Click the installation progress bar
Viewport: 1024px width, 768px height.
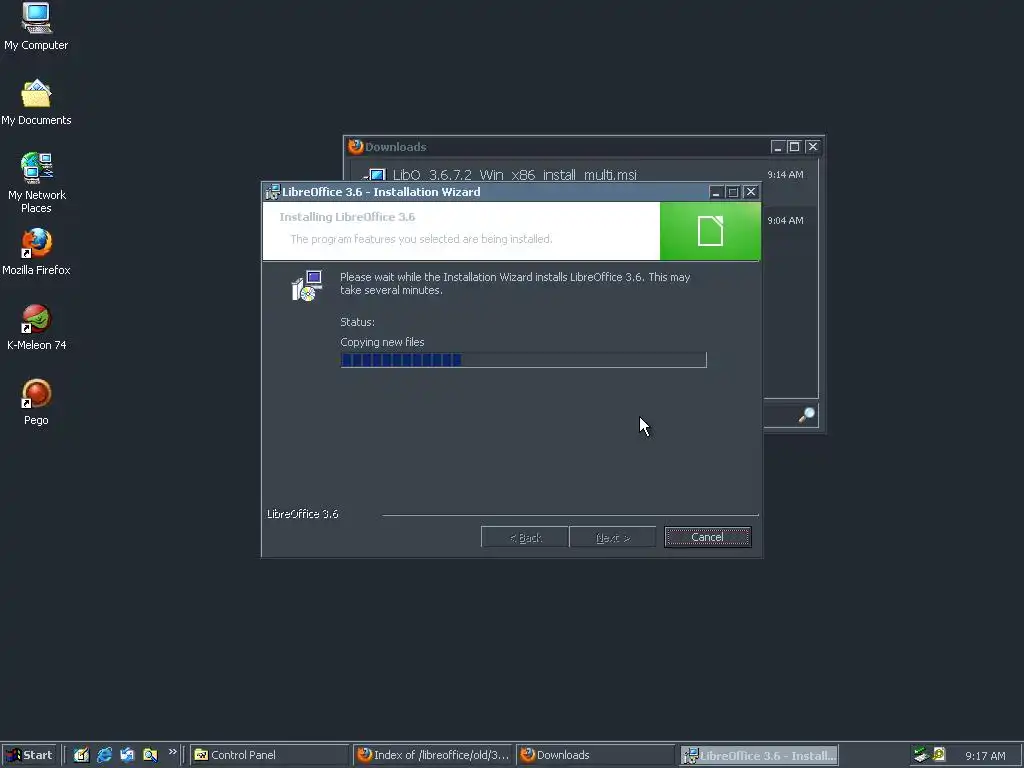[523, 360]
